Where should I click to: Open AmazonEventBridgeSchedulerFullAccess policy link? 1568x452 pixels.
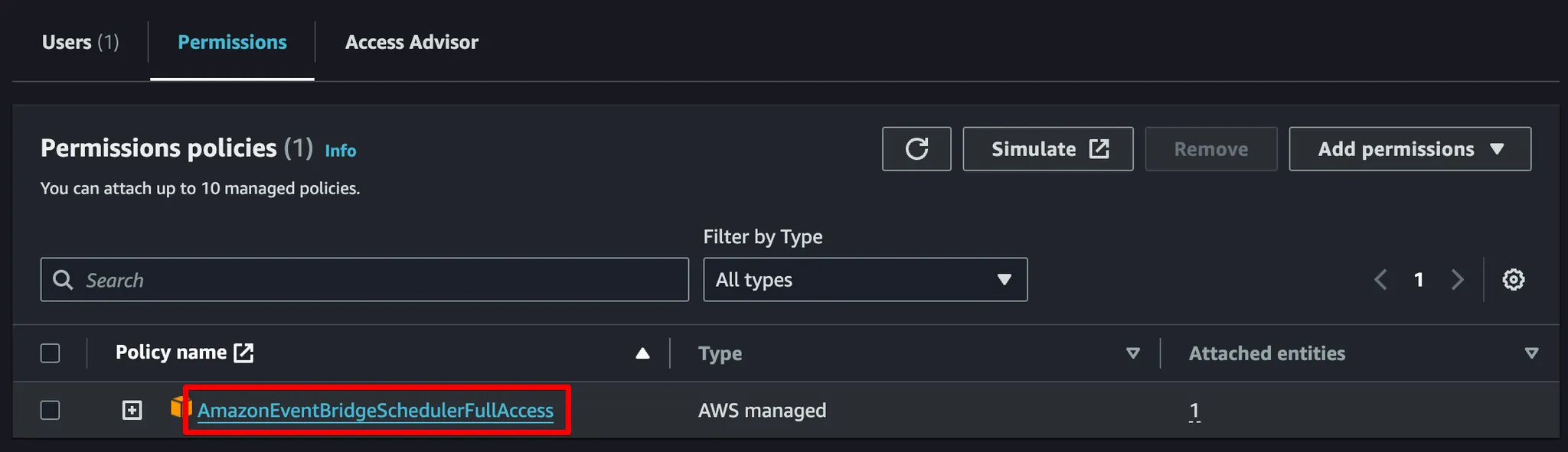click(x=375, y=411)
